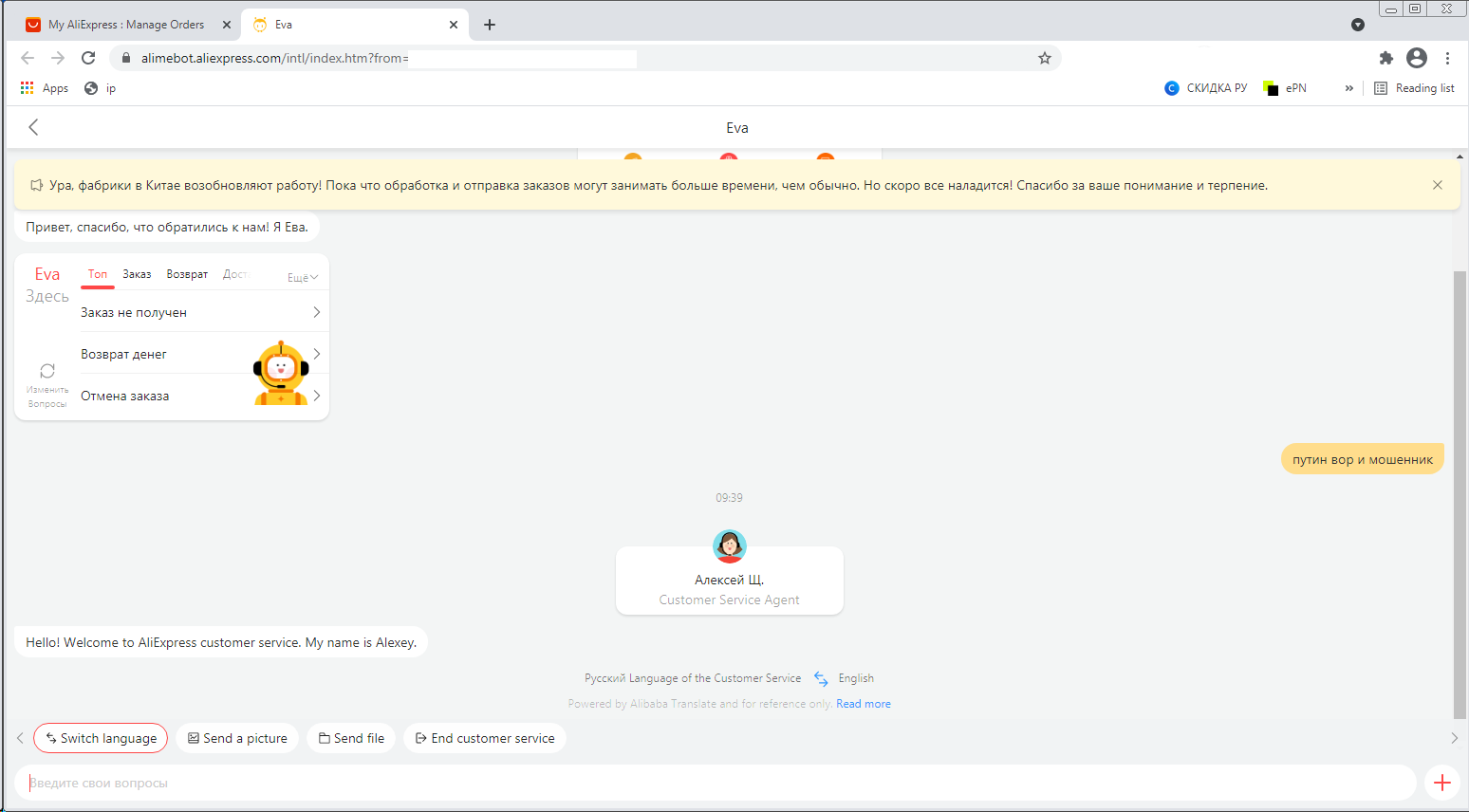This screenshot has width=1469, height=812.
Task: Click the language swap arrows icon
Action: tap(821, 678)
